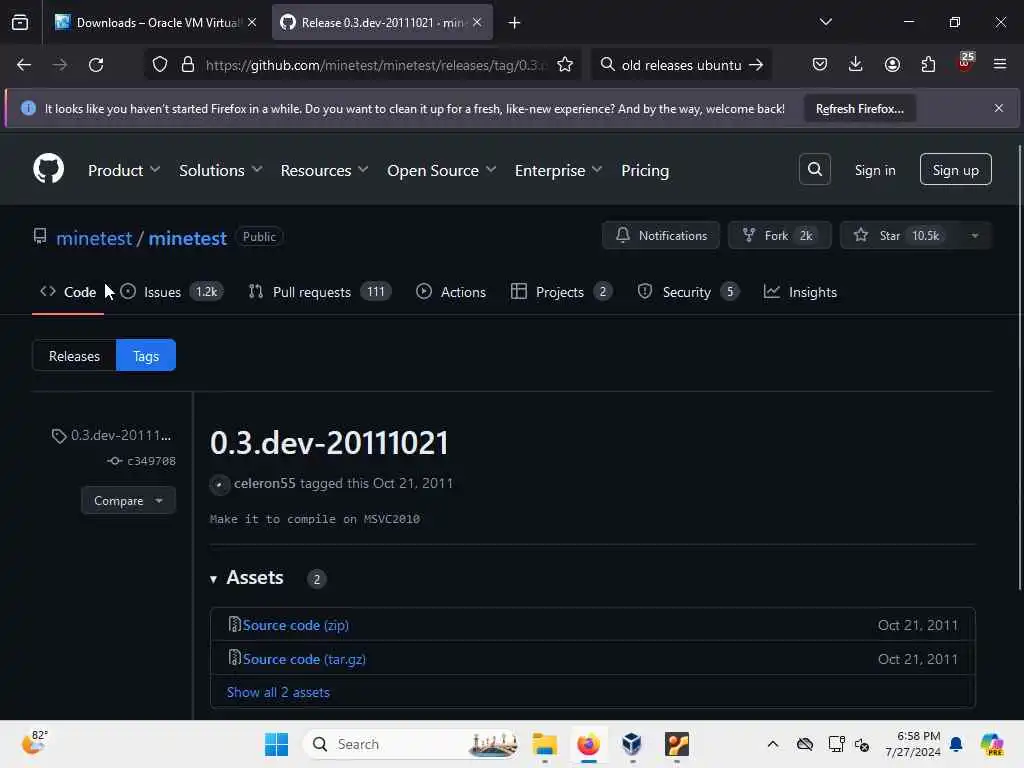
Task: Click the GitHub Octocat logo
Action: click(x=48, y=169)
